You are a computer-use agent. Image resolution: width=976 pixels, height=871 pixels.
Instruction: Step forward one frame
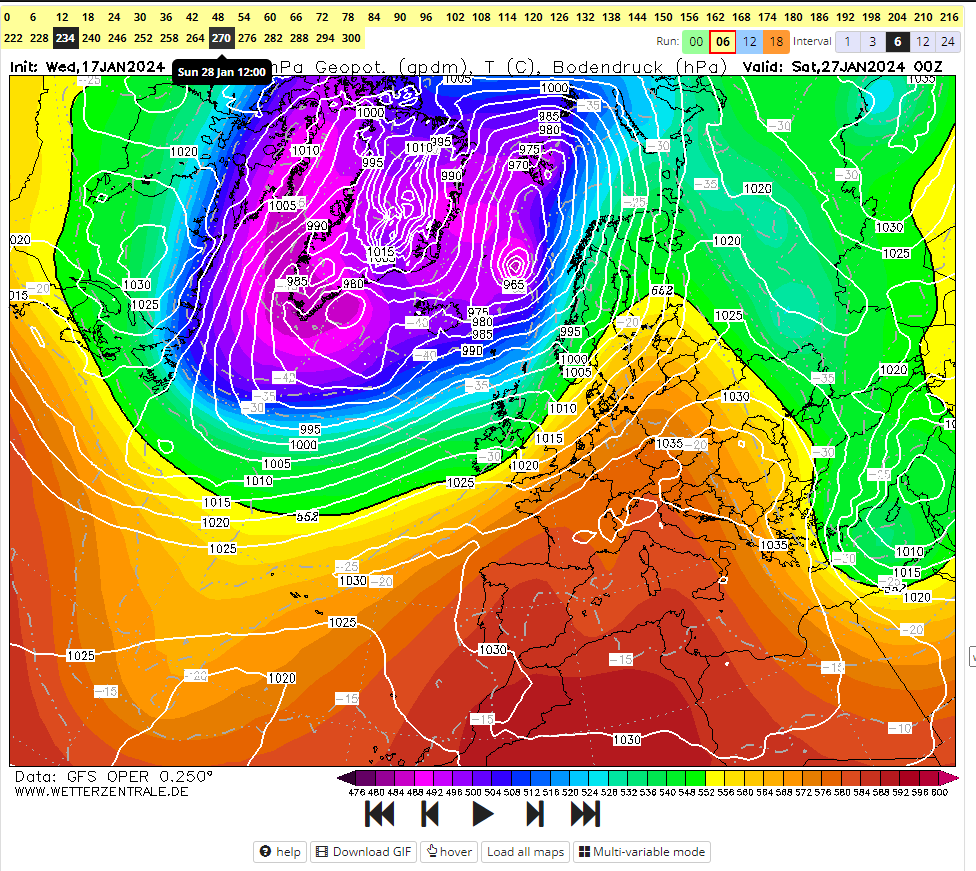click(534, 814)
